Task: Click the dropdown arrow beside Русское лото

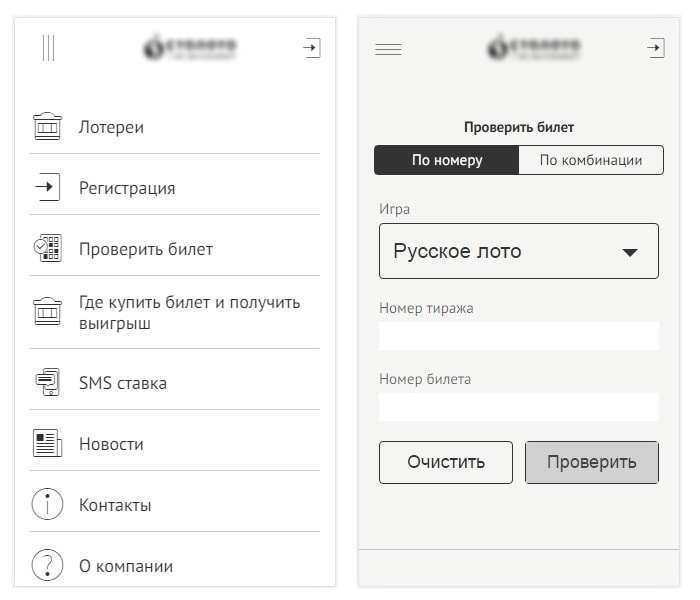Action: (x=630, y=253)
